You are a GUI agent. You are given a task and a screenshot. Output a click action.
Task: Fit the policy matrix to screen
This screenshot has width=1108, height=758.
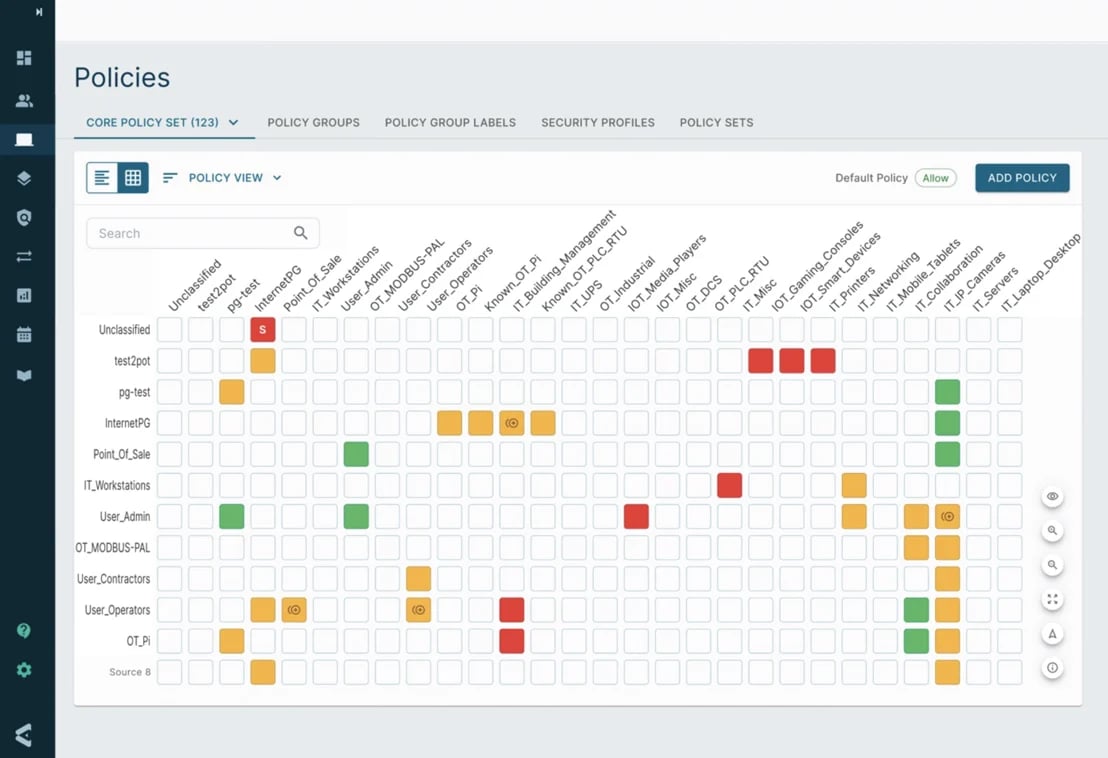[x=1052, y=599]
